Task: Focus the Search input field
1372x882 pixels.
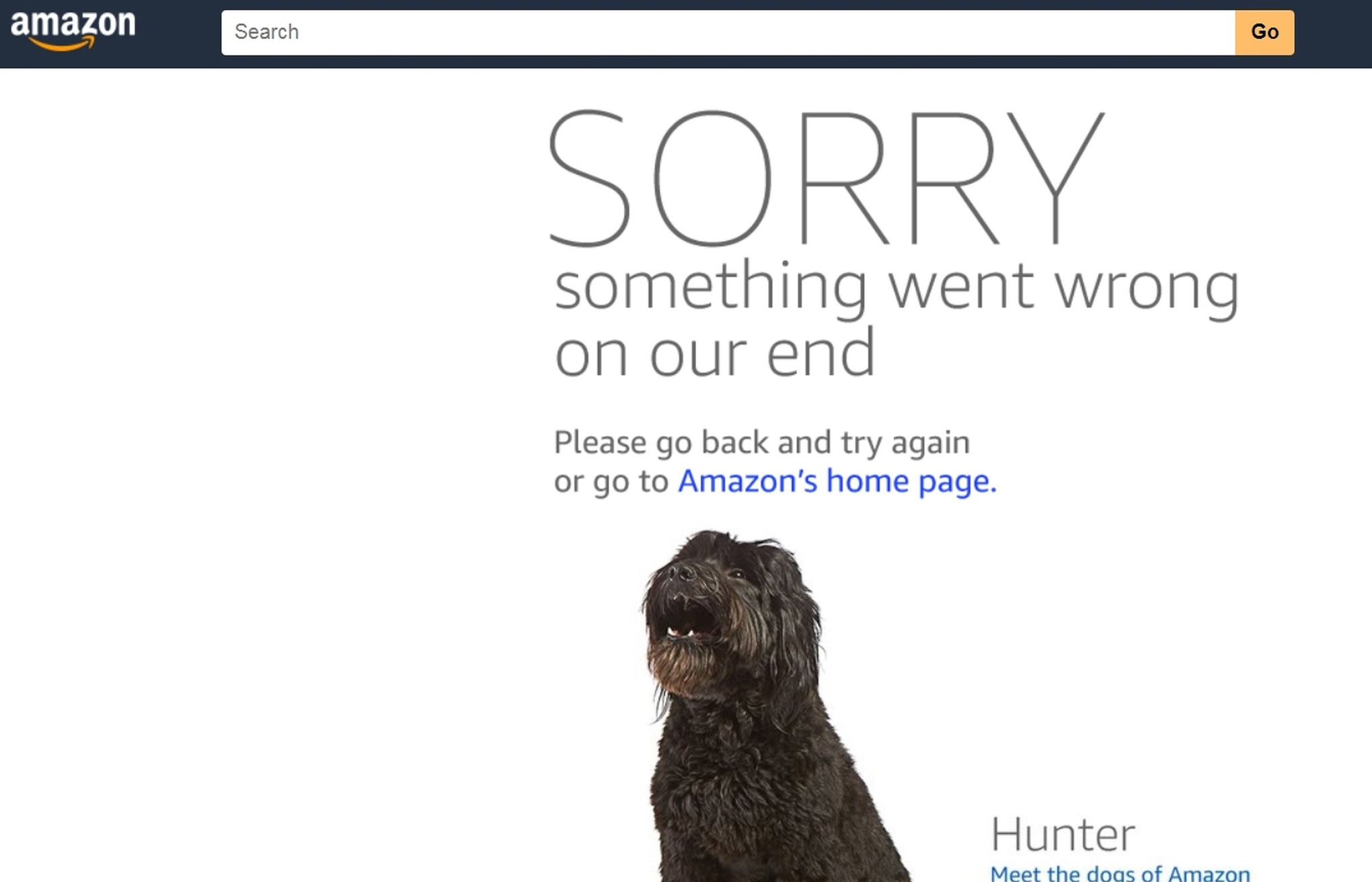Action: click(x=728, y=32)
